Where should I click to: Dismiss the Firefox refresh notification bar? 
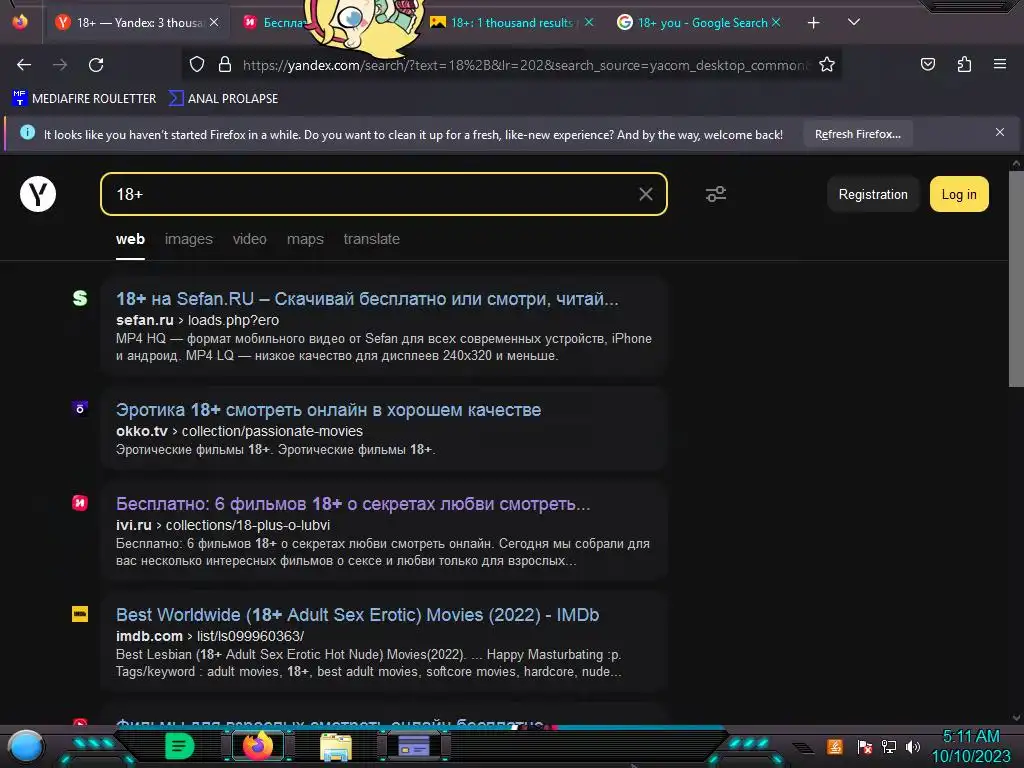point(999,133)
